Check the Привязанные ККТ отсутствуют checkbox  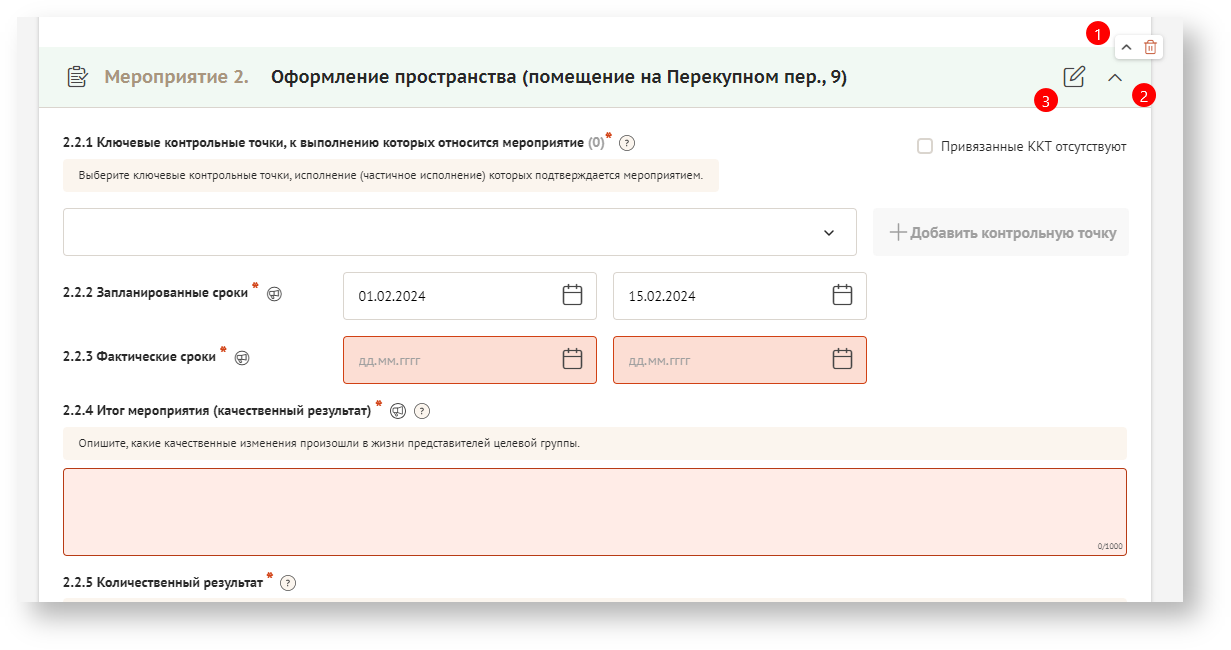click(925, 146)
